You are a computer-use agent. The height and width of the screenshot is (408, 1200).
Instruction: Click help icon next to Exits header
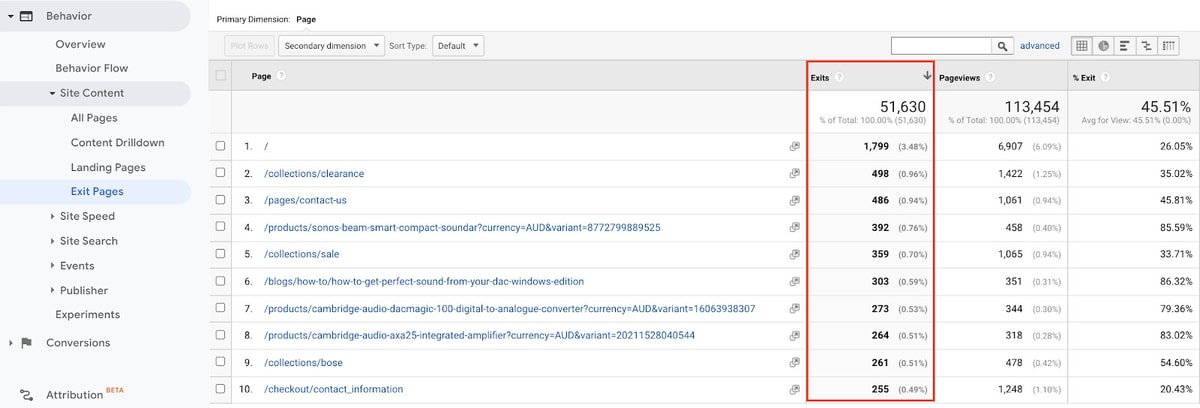[x=839, y=77]
